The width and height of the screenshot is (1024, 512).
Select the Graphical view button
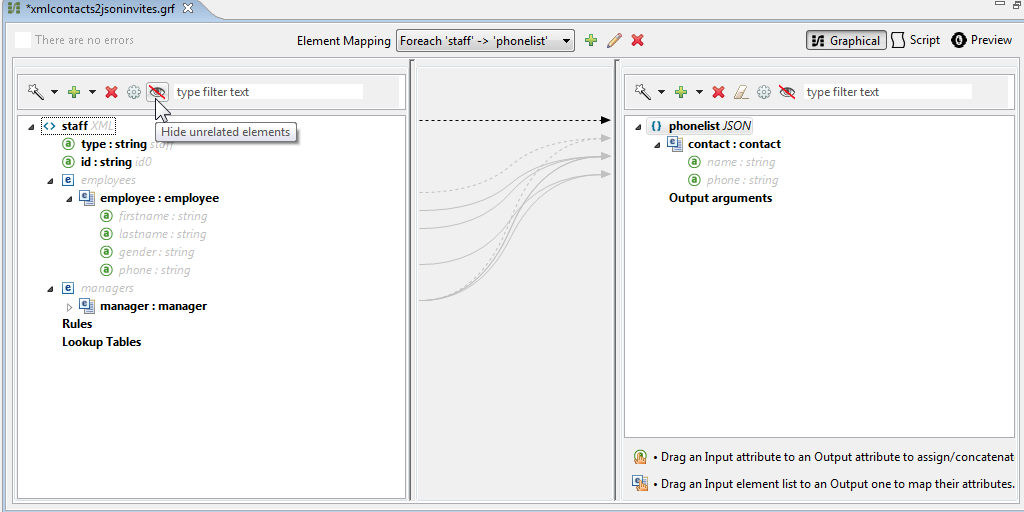[845, 41]
